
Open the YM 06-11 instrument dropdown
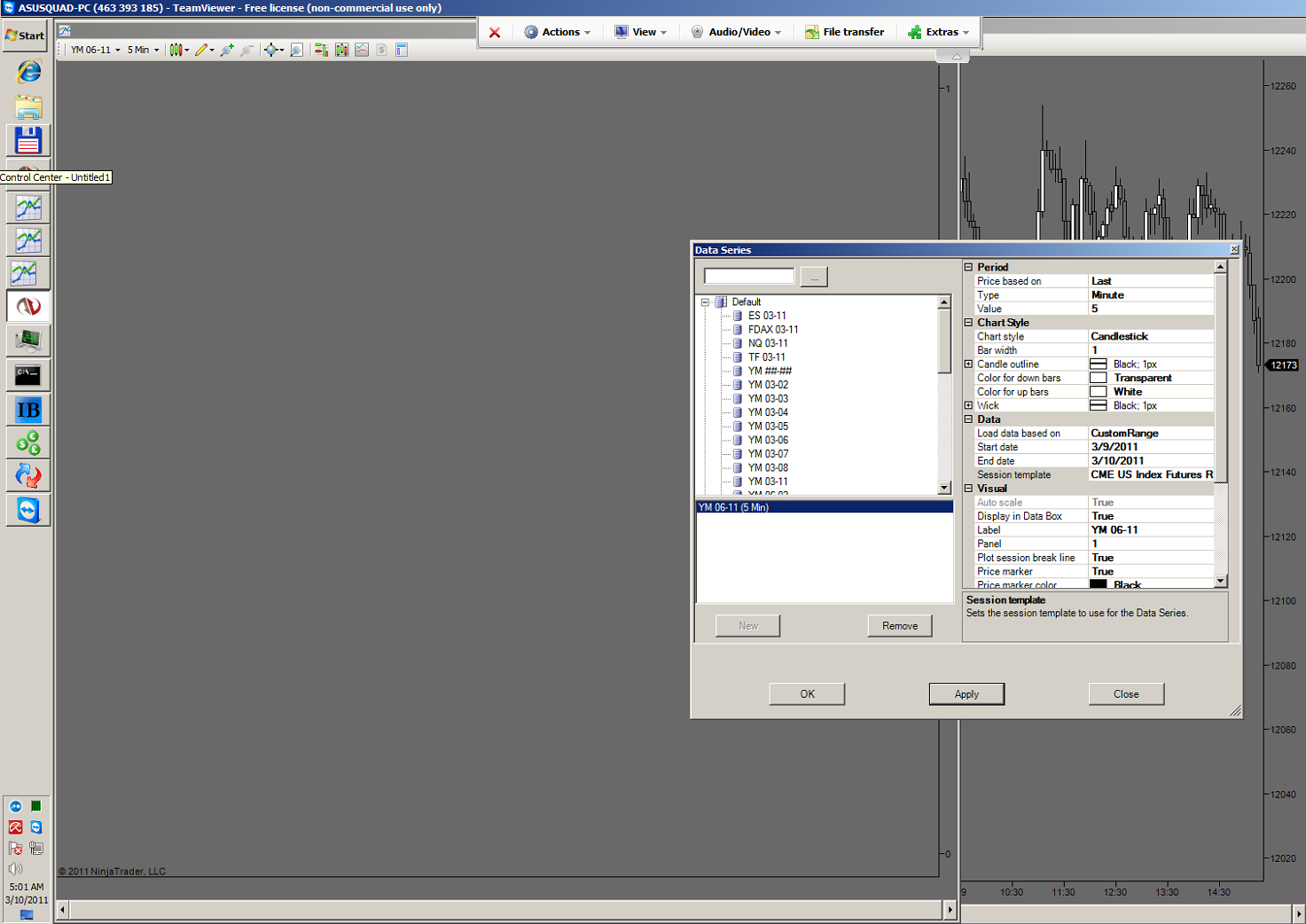(x=95, y=50)
